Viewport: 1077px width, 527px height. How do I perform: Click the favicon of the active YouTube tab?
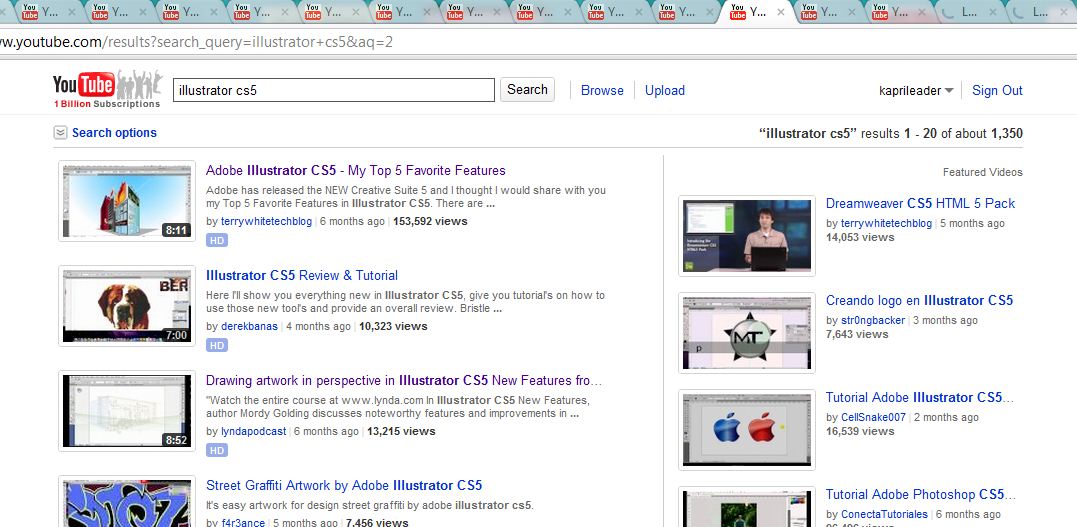pyautogui.click(x=738, y=12)
